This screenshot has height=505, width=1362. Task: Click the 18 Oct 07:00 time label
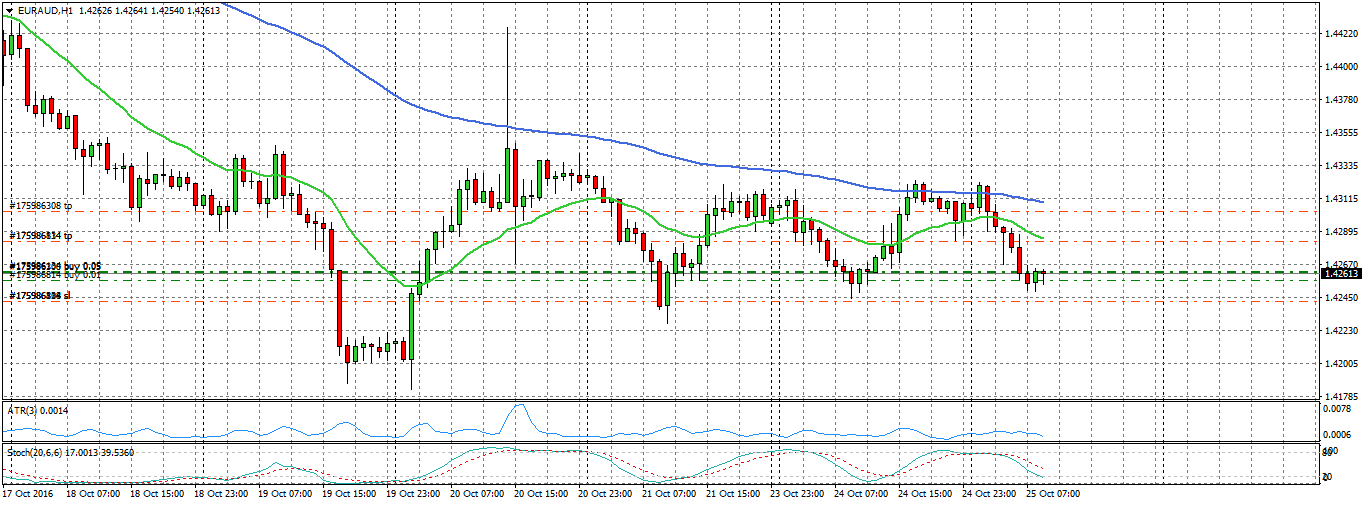click(x=93, y=494)
